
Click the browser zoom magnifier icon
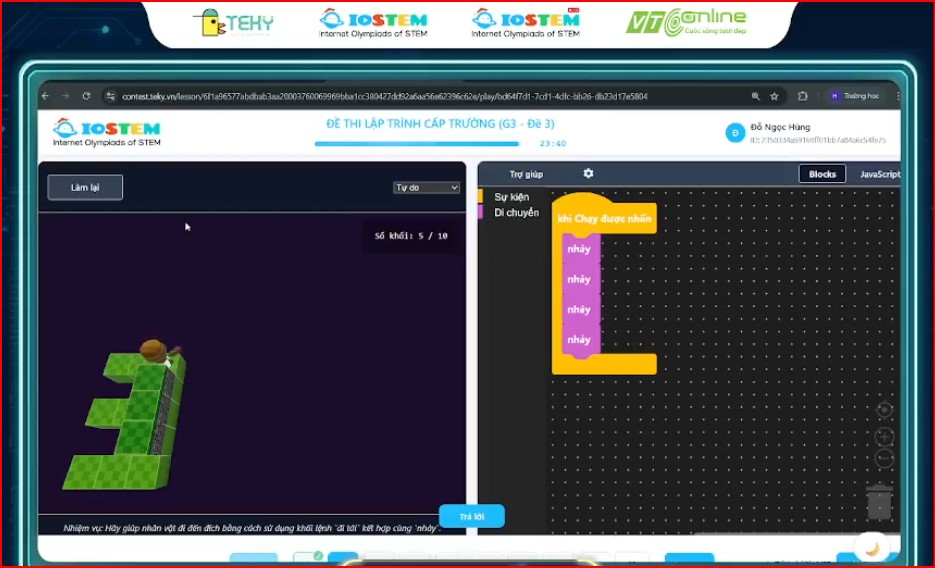point(755,96)
